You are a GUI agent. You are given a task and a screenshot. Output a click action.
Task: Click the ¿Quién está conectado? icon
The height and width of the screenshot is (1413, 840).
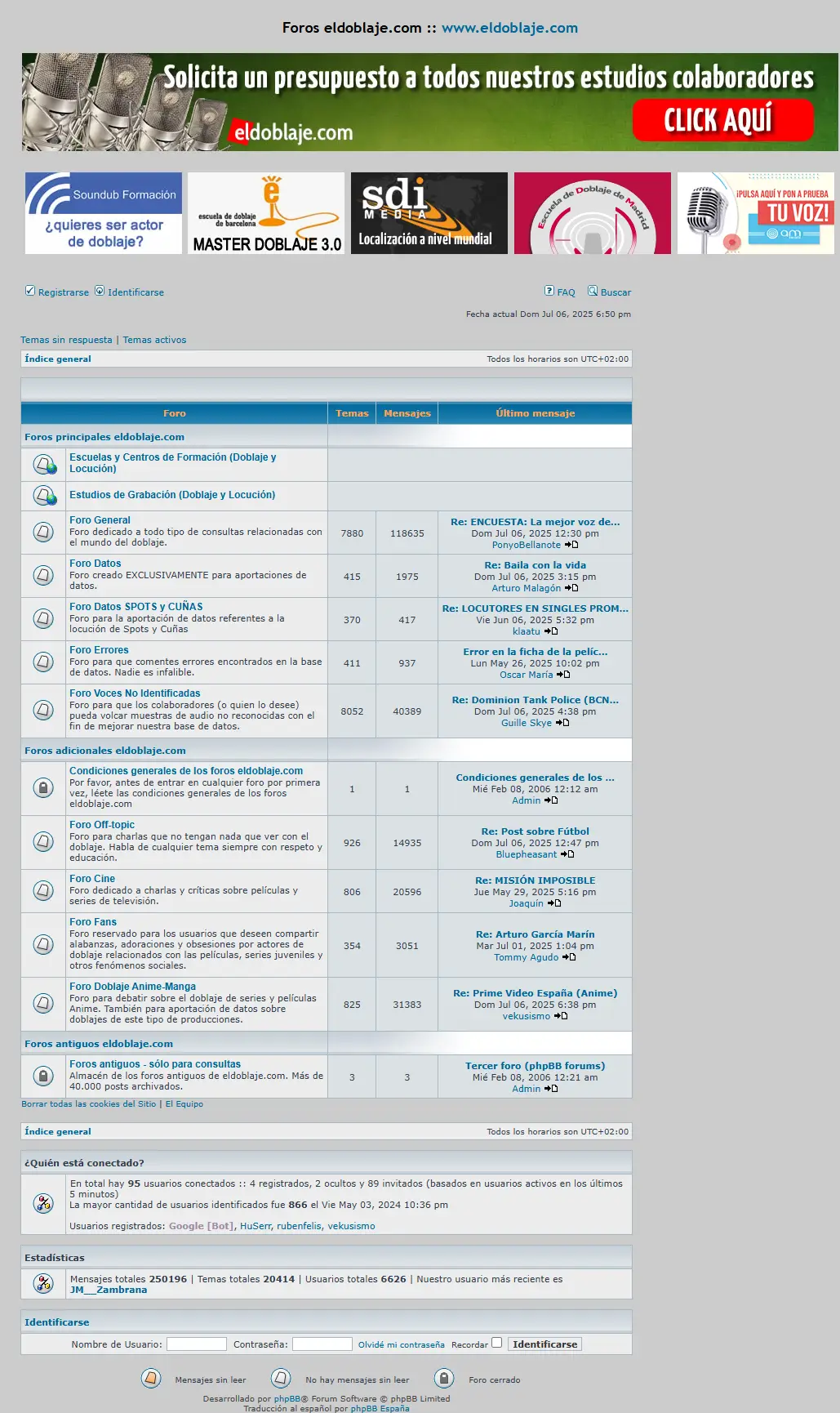(43, 1203)
